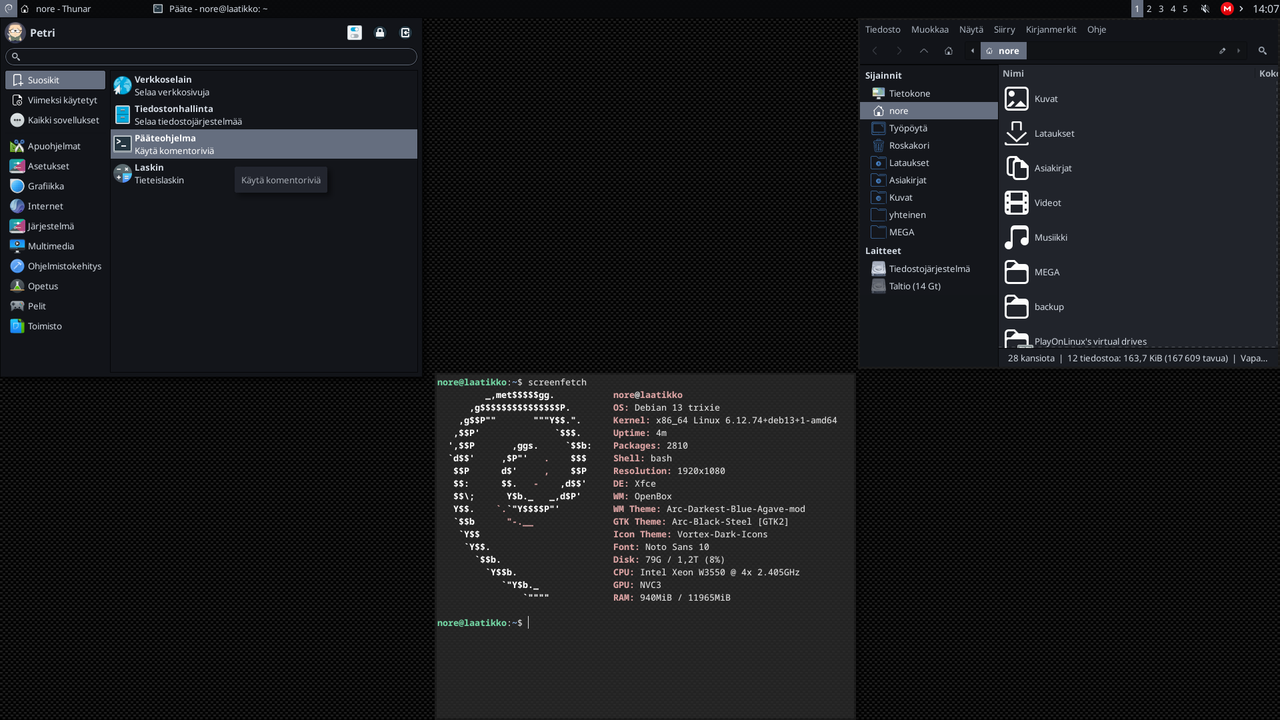
Task: Select the Kaikki sovellukset category
Action: tap(55, 120)
